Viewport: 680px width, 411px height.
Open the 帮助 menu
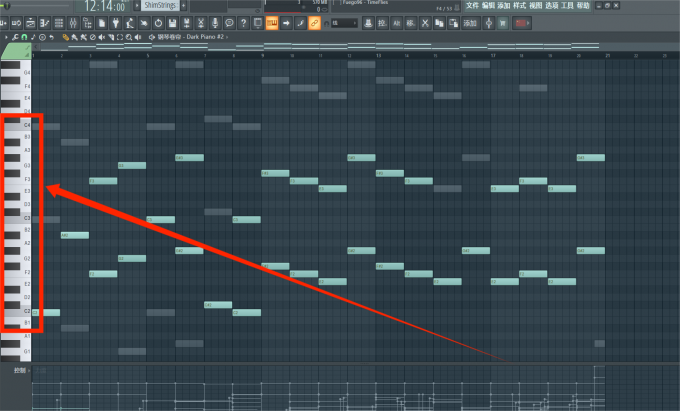coord(583,5)
